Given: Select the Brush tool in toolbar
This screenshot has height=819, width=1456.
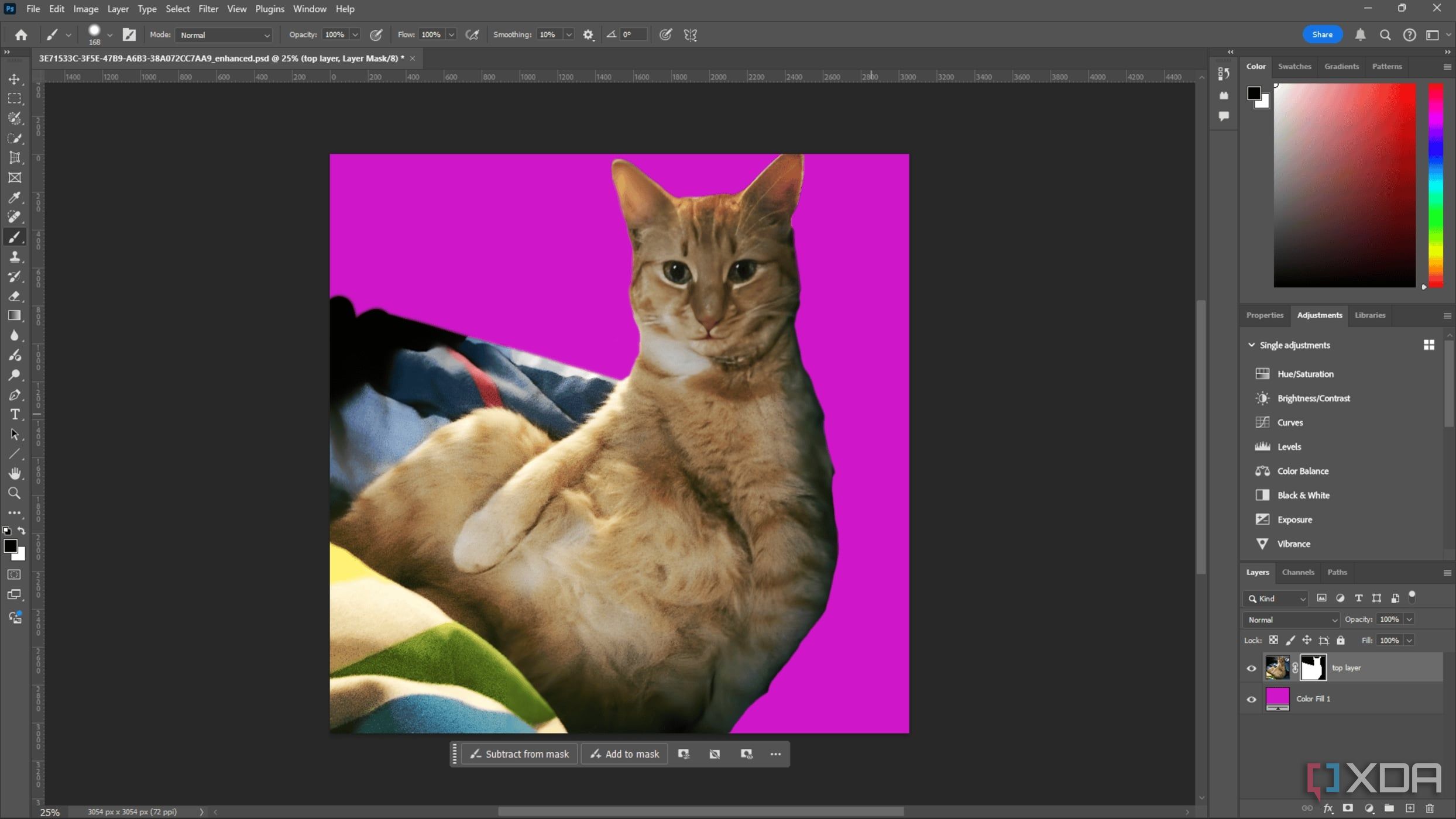Looking at the screenshot, I should pyautogui.click(x=14, y=237).
